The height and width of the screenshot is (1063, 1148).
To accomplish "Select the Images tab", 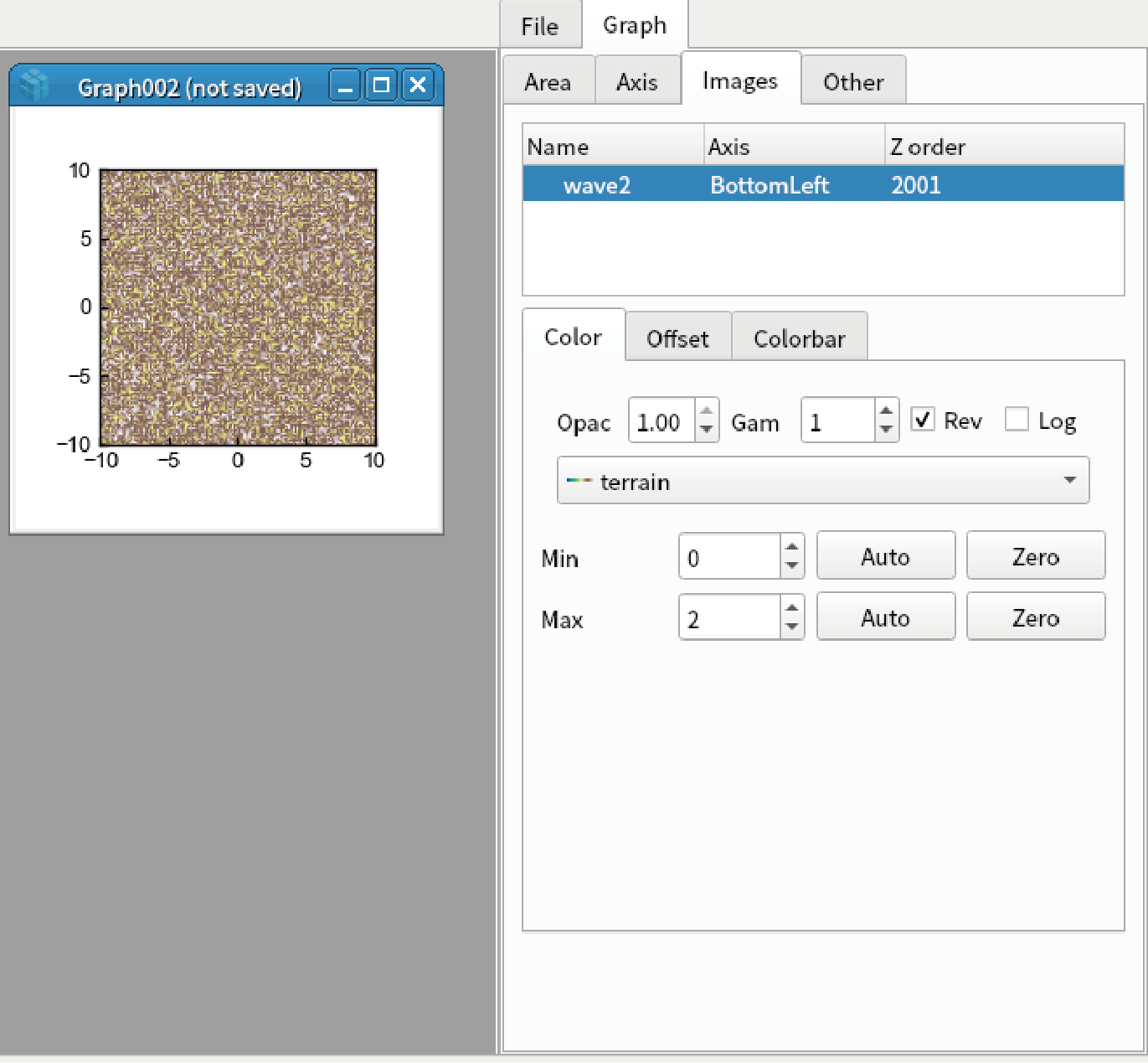I will 740,80.
